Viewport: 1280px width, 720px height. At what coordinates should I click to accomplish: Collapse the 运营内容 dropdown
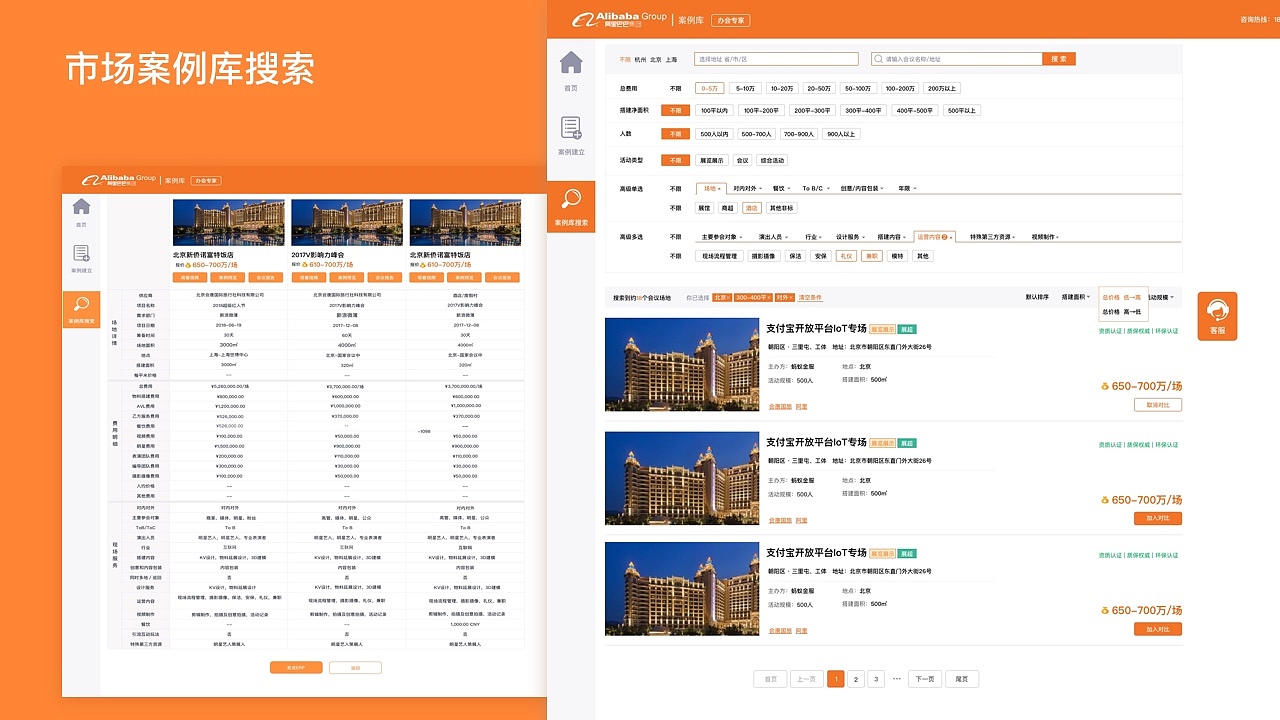pos(934,237)
